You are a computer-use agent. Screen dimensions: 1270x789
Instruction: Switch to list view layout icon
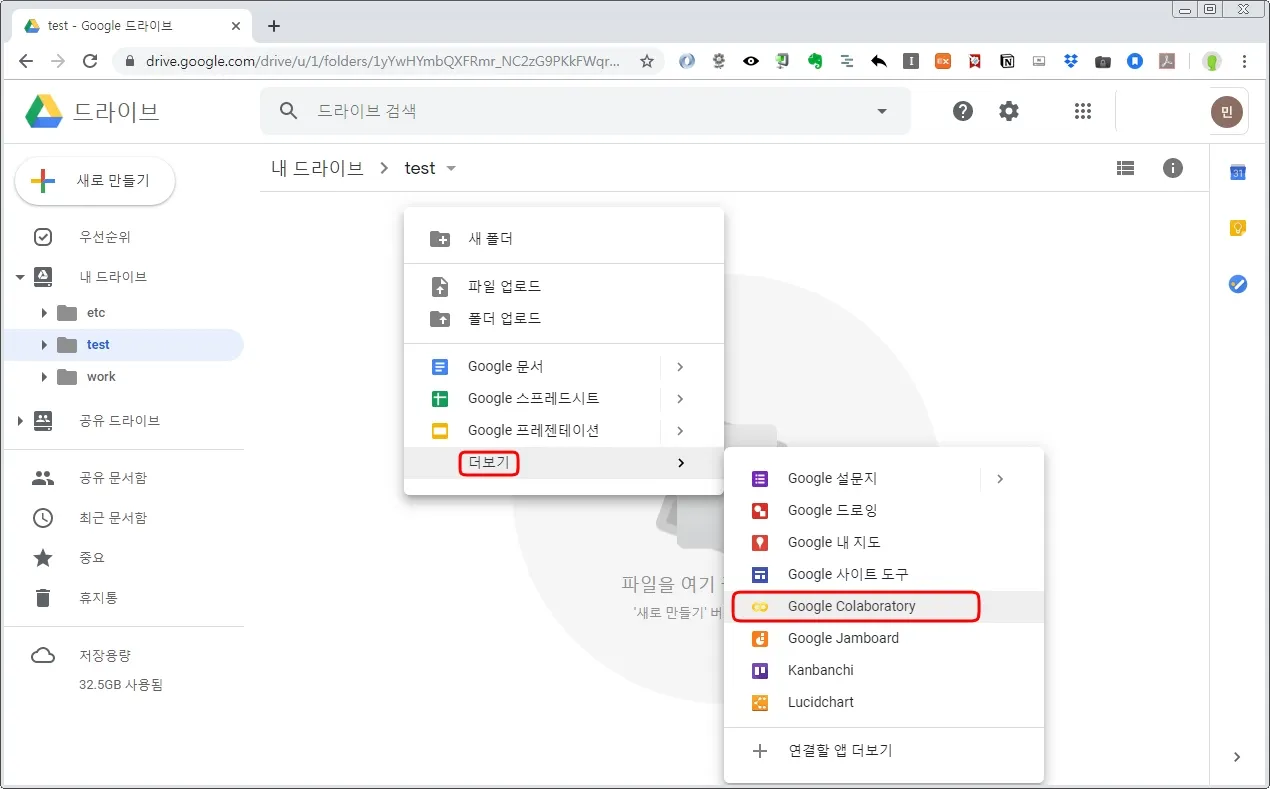pos(1126,168)
